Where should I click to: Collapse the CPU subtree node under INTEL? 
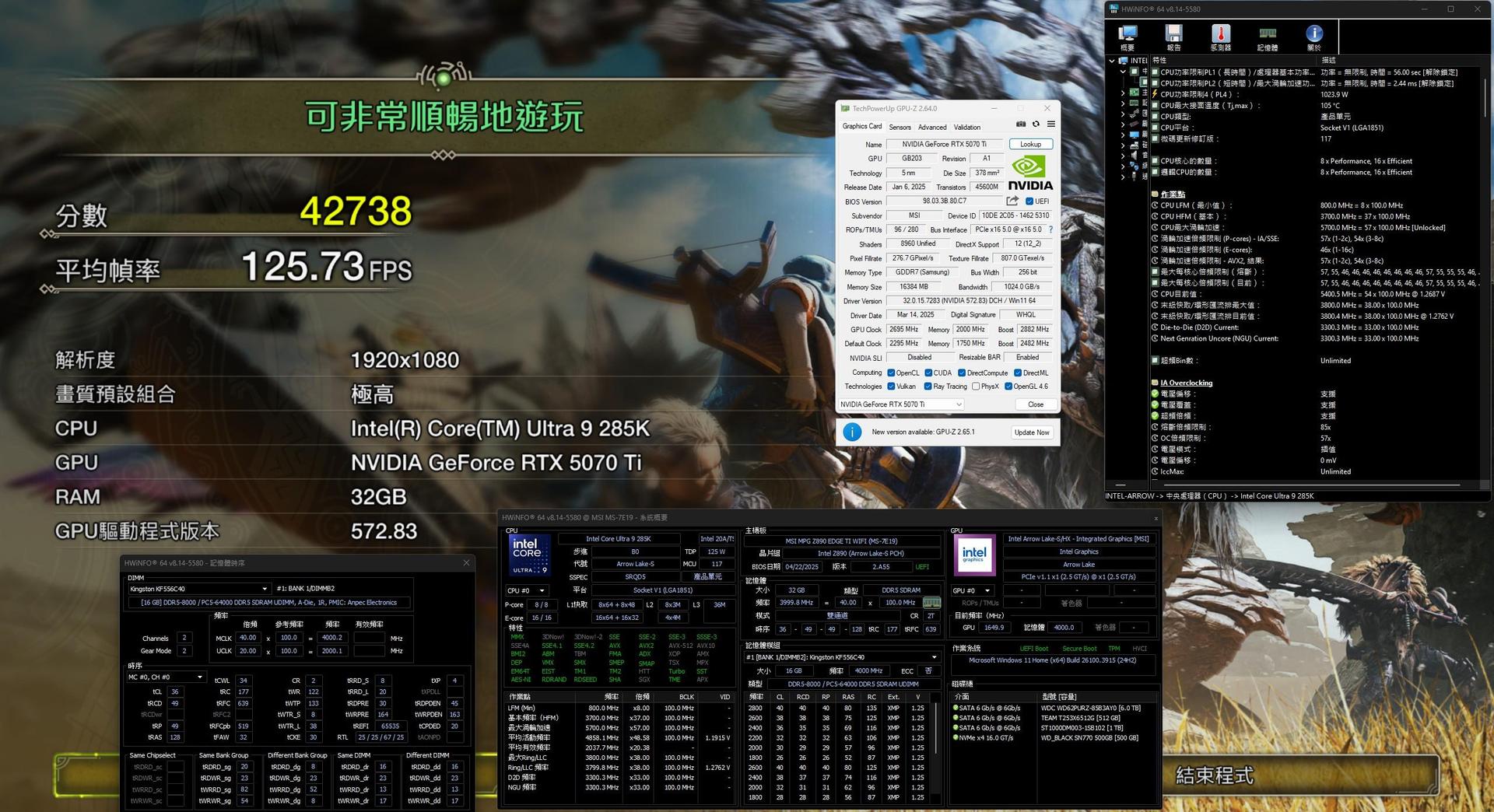coord(1123,72)
